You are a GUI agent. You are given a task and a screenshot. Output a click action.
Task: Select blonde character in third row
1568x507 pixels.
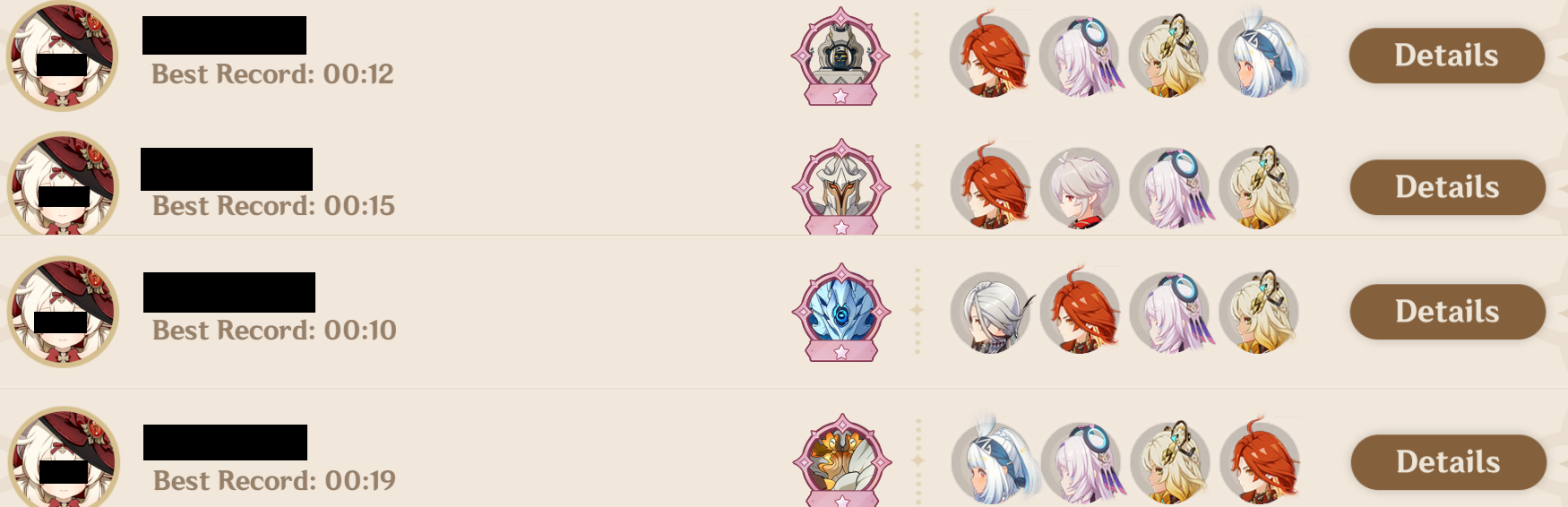pyautogui.click(x=1259, y=312)
